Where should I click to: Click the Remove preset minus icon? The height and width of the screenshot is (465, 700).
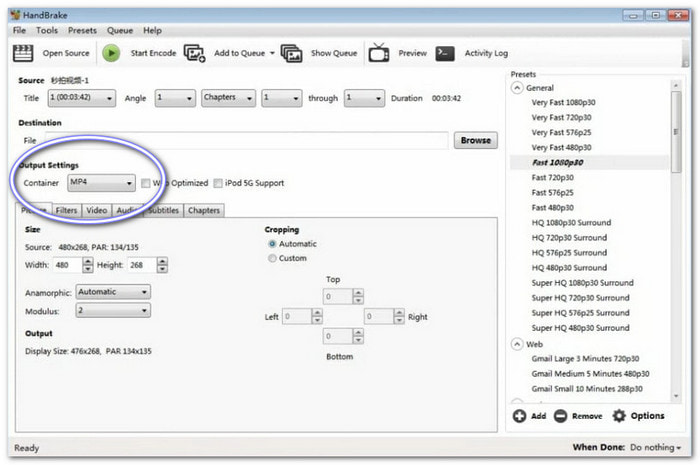(x=560, y=416)
